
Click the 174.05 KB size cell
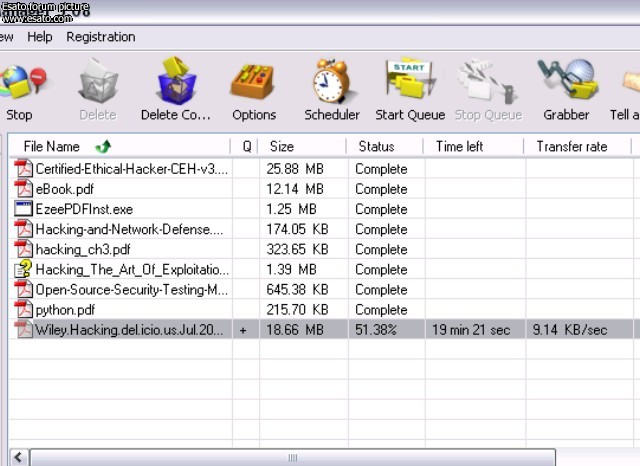(x=297, y=229)
